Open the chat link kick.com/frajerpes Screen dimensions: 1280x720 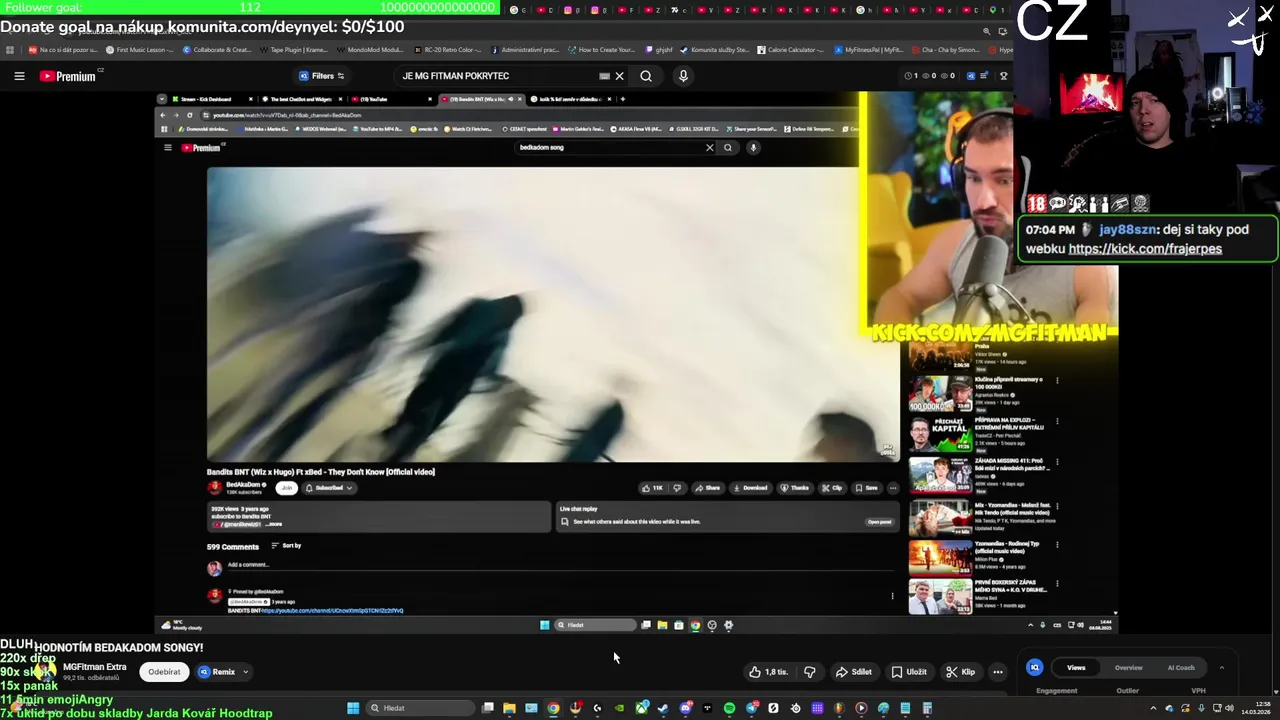click(1145, 249)
